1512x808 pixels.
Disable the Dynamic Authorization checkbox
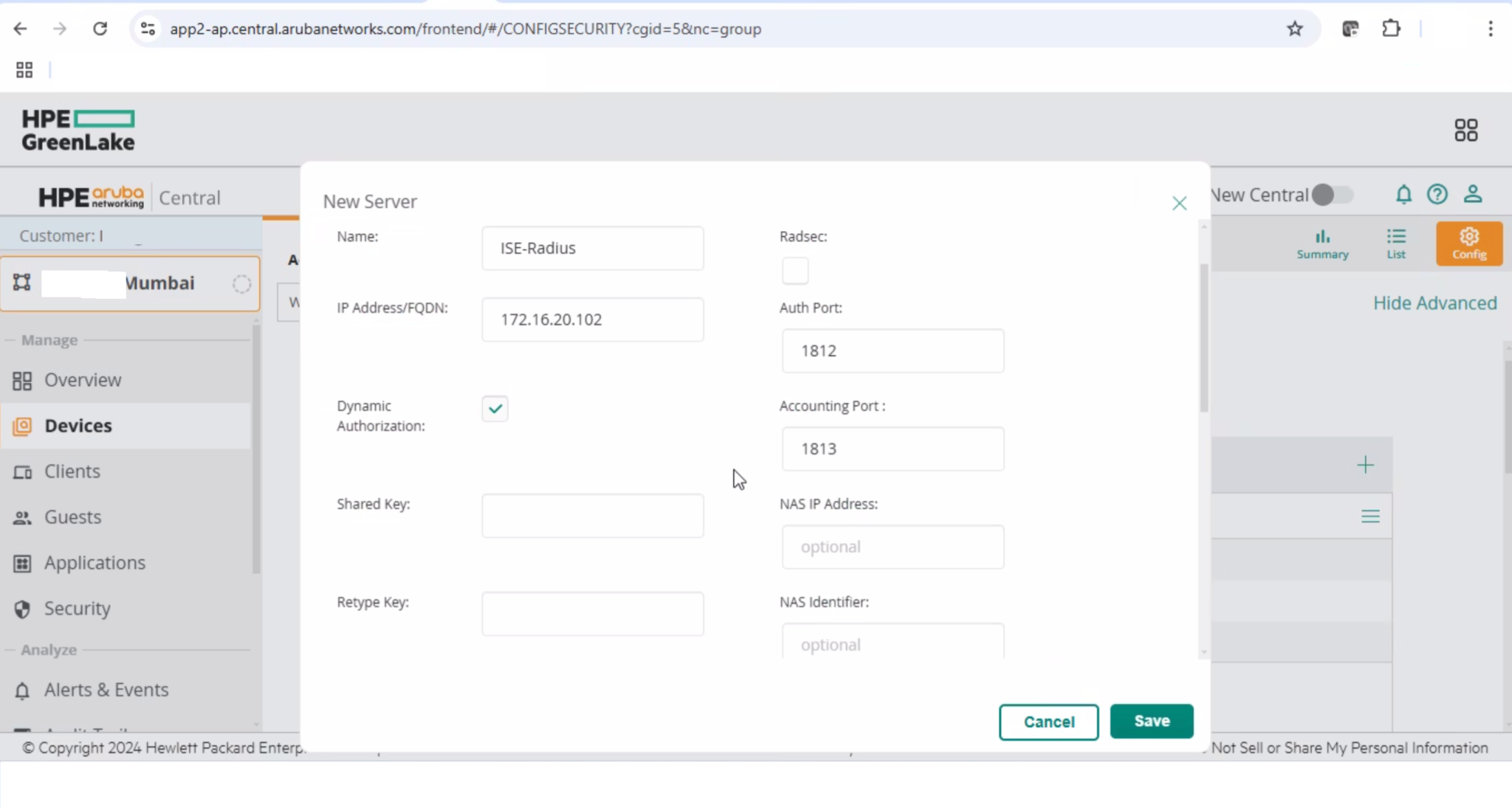click(x=494, y=408)
